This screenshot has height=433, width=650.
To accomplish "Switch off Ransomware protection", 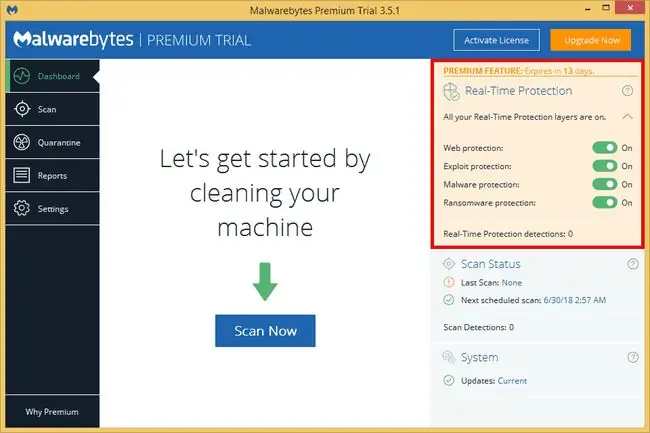I will pyautogui.click(x=605, y=203).
